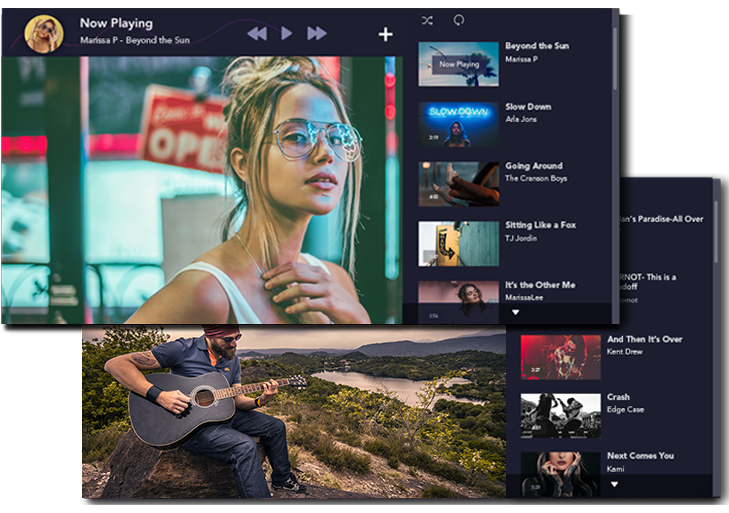The width and height of the screenshot is (729, 513).
Task: Open the Beyond the Sun thumbnail
Action: click(x=458, y=64)
